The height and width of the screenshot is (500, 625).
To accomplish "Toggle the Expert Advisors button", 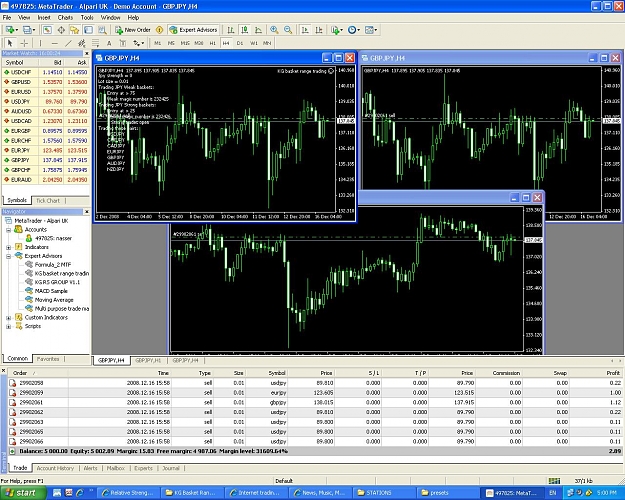I will (x=194, y=30).
